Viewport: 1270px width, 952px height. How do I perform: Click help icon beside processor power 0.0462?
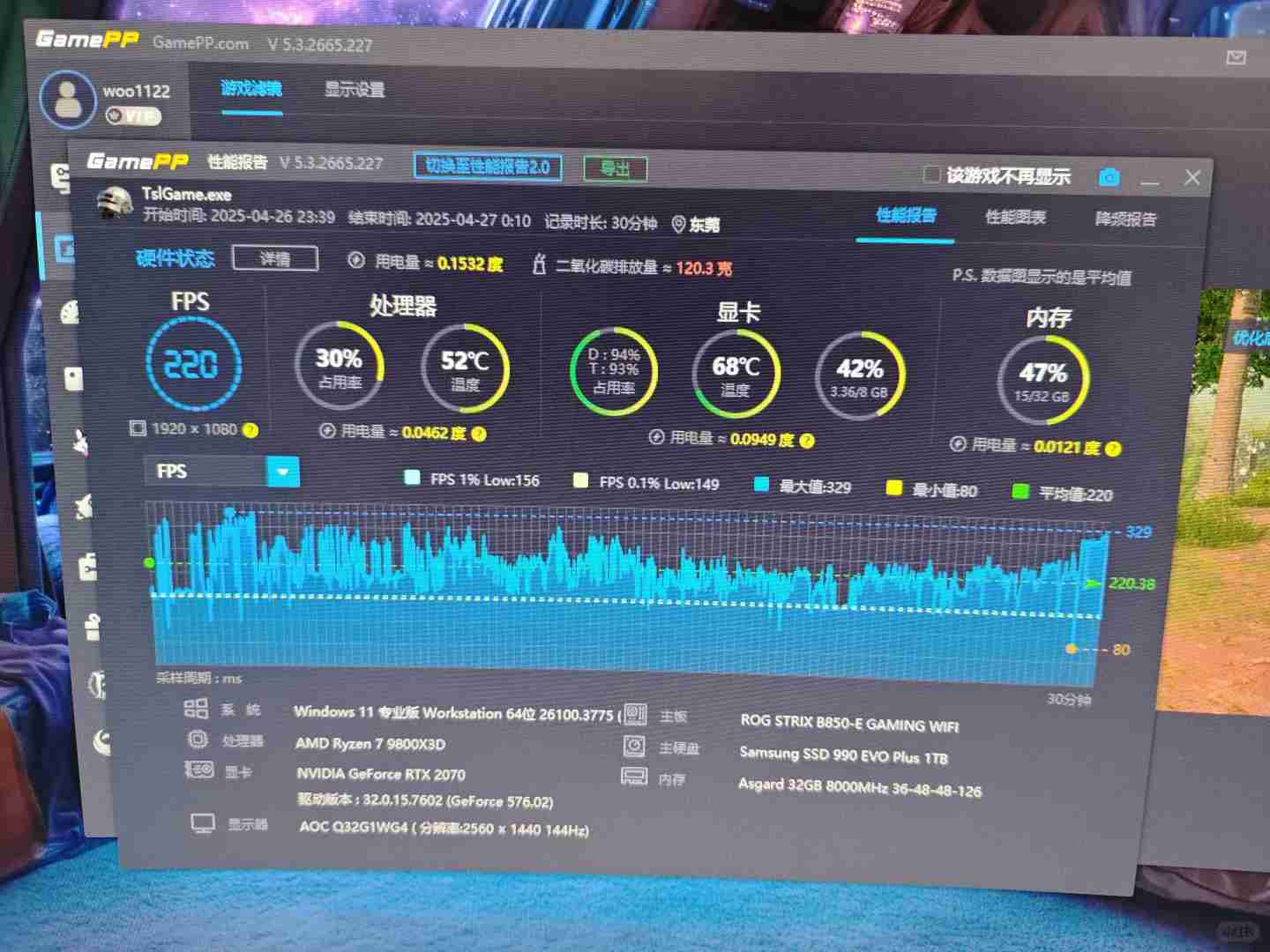coord(479,434)
